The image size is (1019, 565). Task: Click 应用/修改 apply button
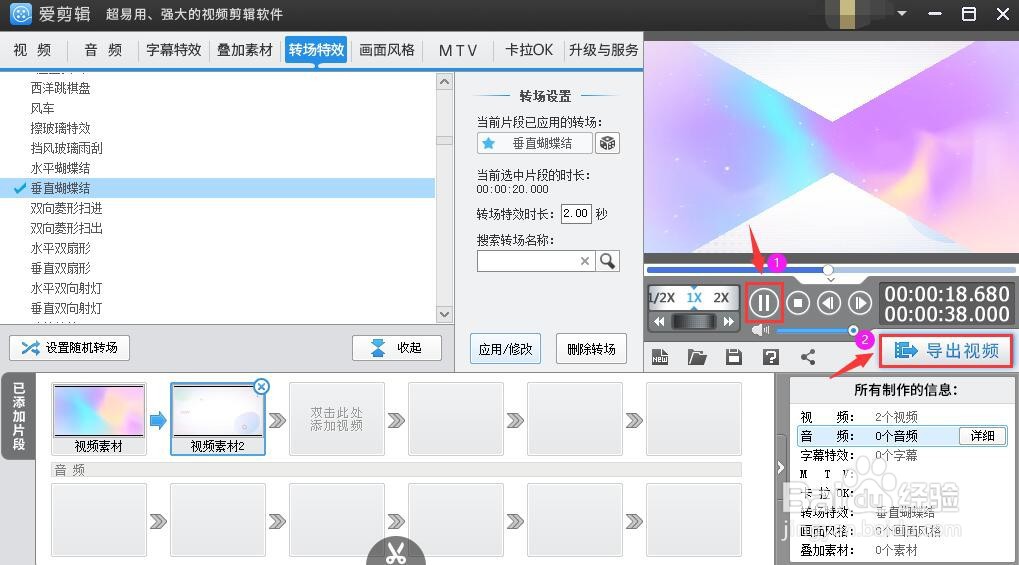click(505, 349)
